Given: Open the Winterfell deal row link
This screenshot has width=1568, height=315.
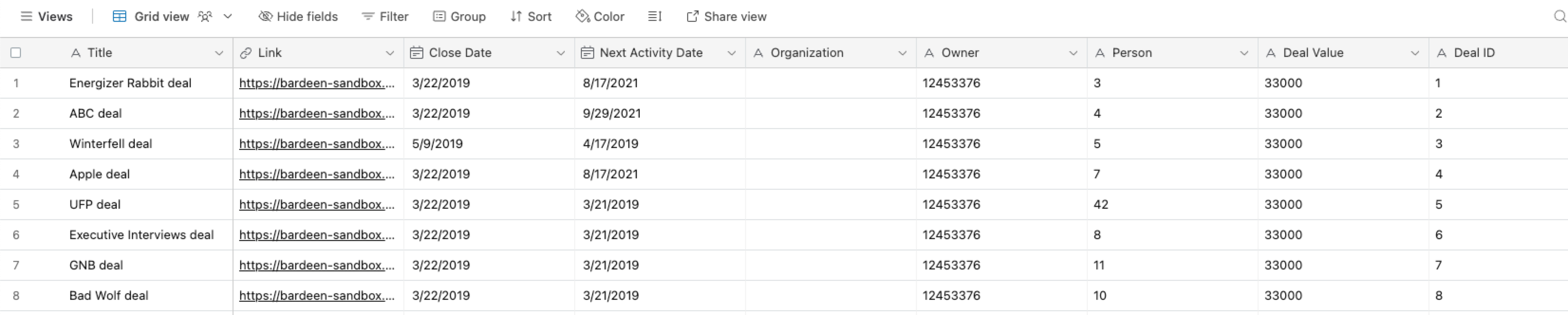Looking at the screenshot, I should [317, 144].
